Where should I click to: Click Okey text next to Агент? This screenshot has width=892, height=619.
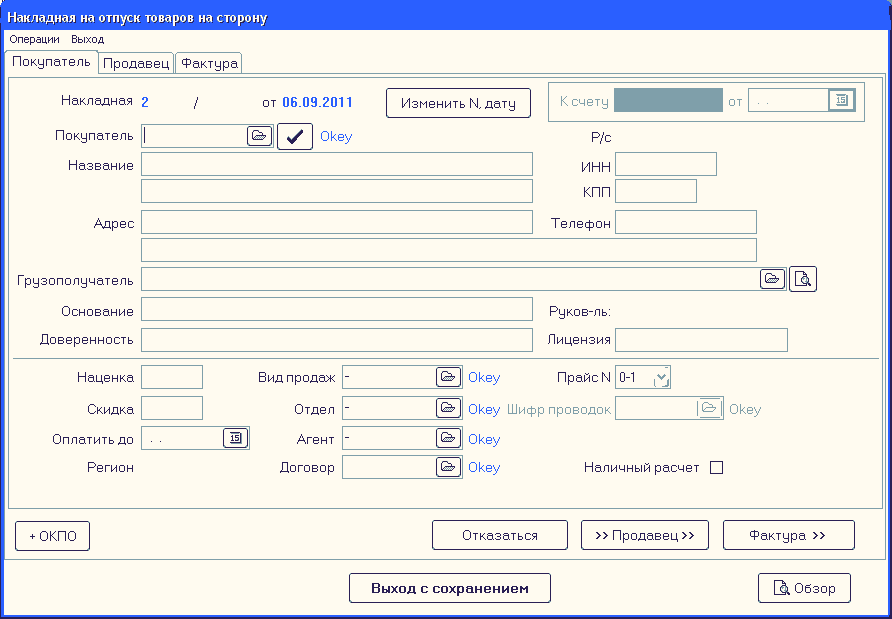[x=484, y=439]
